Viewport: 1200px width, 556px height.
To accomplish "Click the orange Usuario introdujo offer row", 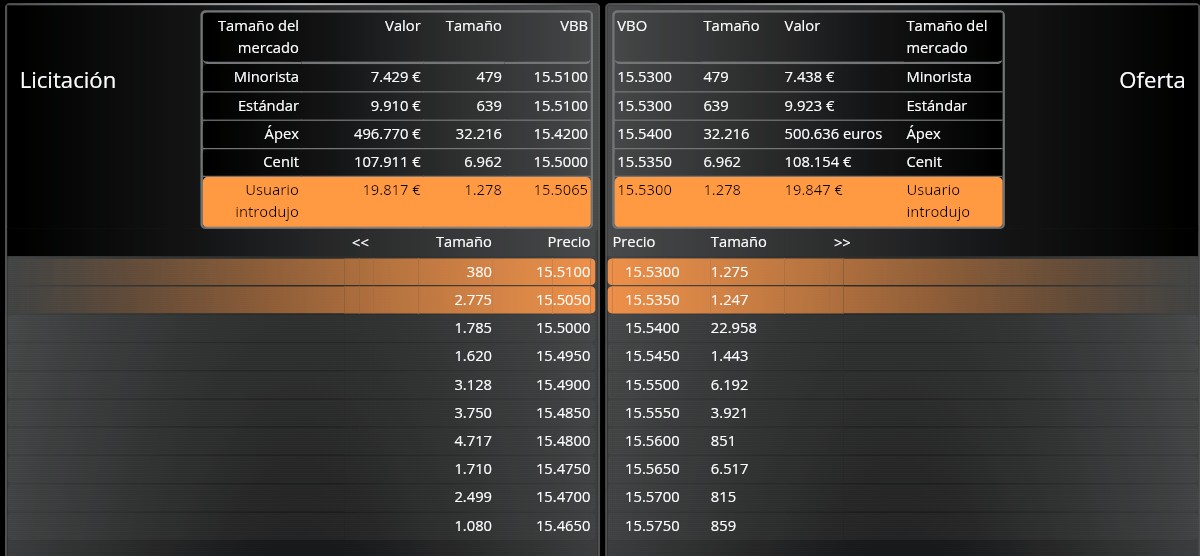I will tap(808, 201).
